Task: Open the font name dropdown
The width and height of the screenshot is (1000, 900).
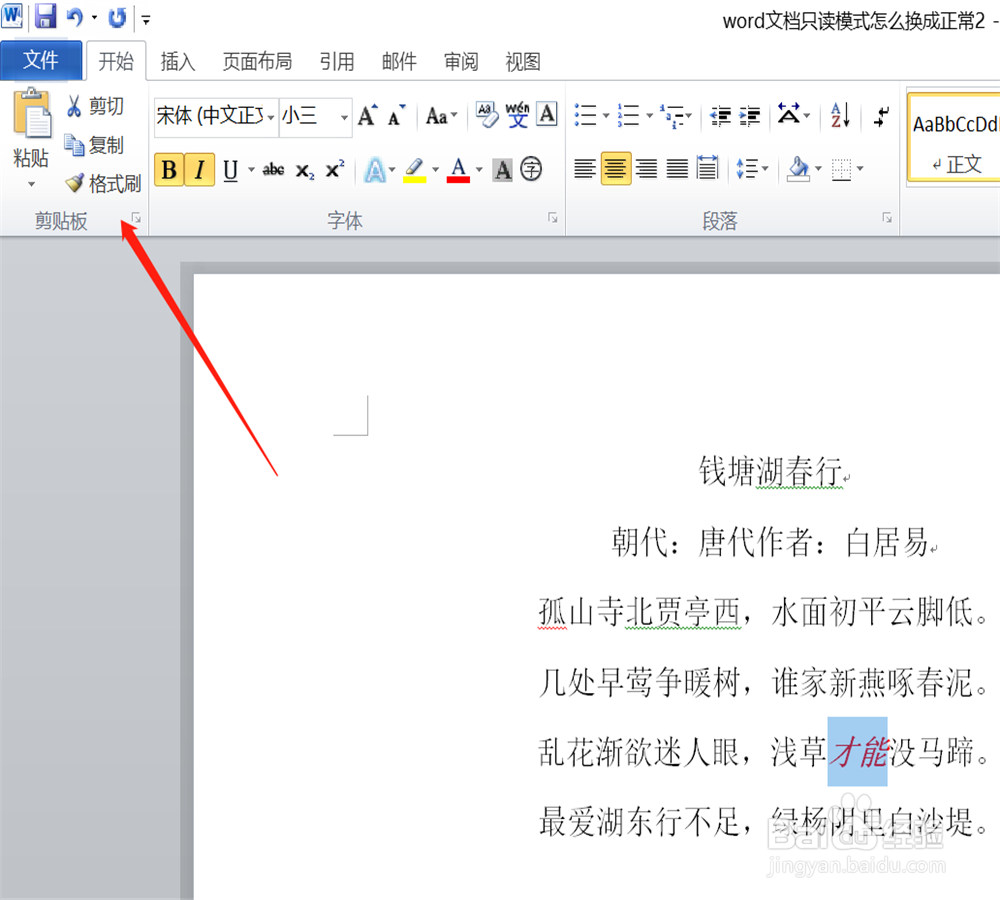Action: click(270, 117)
